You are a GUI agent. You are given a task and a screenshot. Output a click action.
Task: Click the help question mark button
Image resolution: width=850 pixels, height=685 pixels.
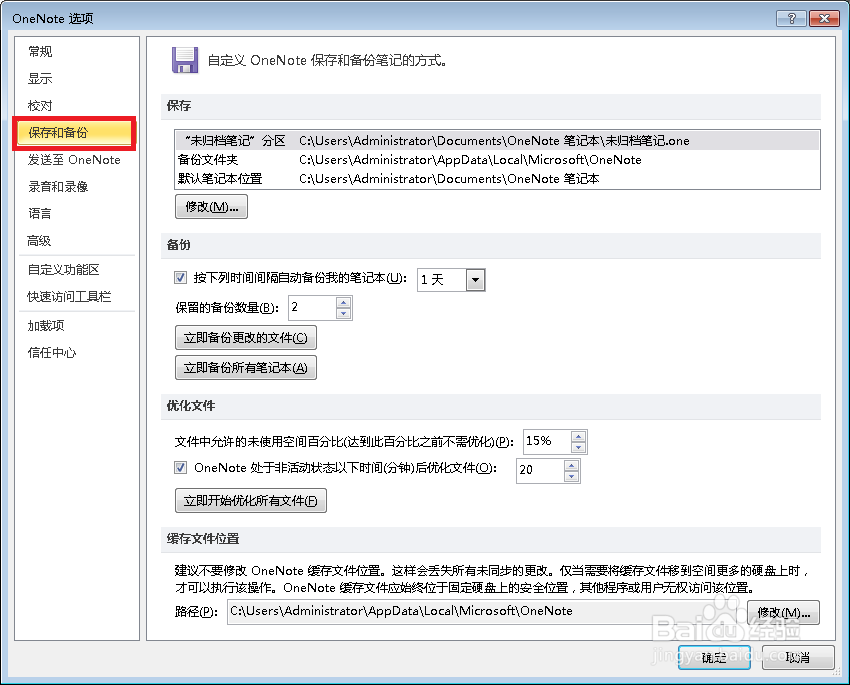point(791,18)
